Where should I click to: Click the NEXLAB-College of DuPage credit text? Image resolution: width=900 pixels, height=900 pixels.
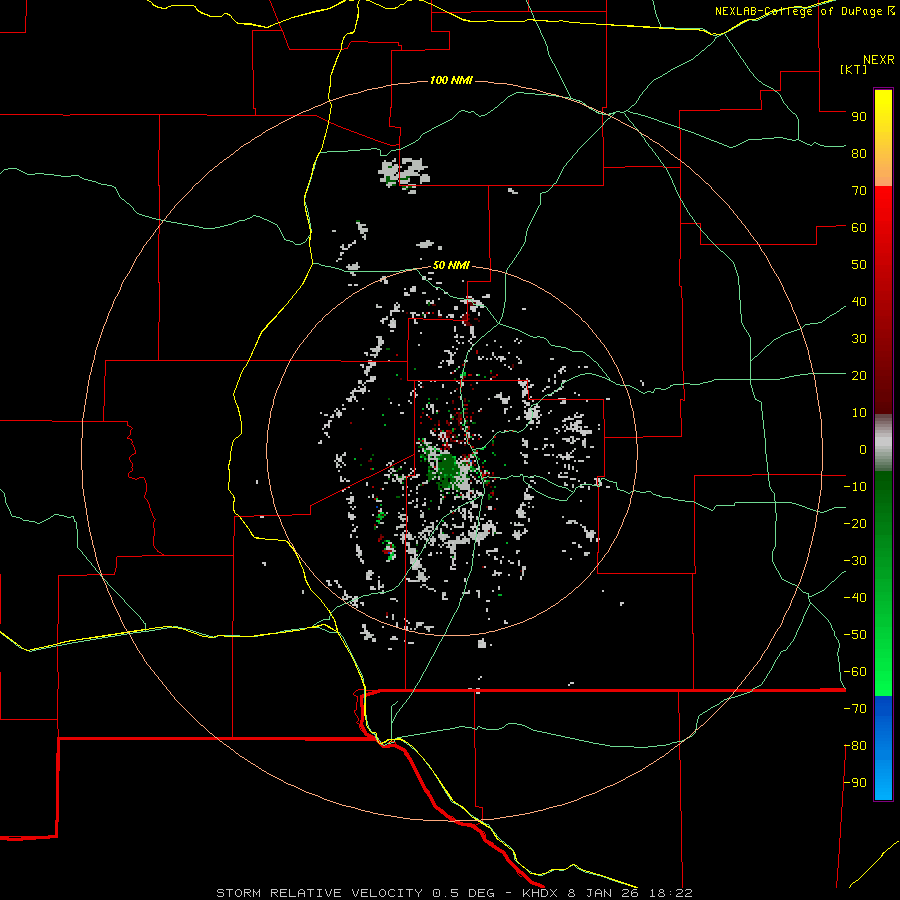pyautogui.click(x=805, y=11)
